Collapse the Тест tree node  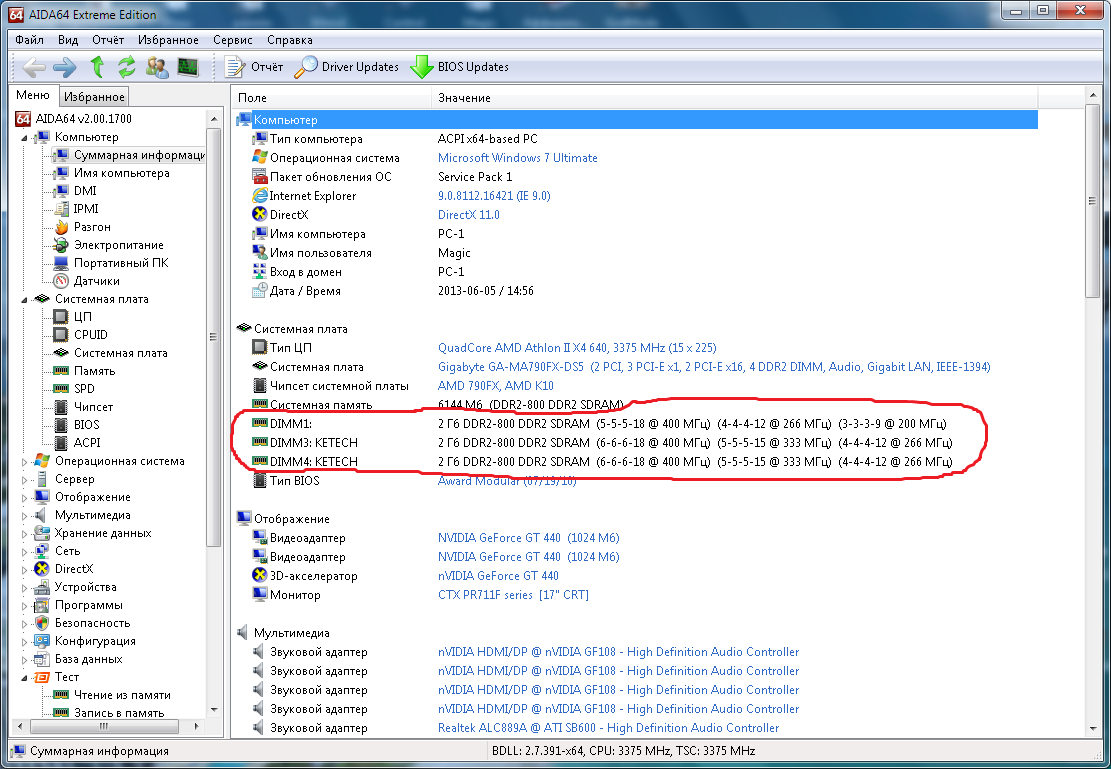tap(24, 678)
